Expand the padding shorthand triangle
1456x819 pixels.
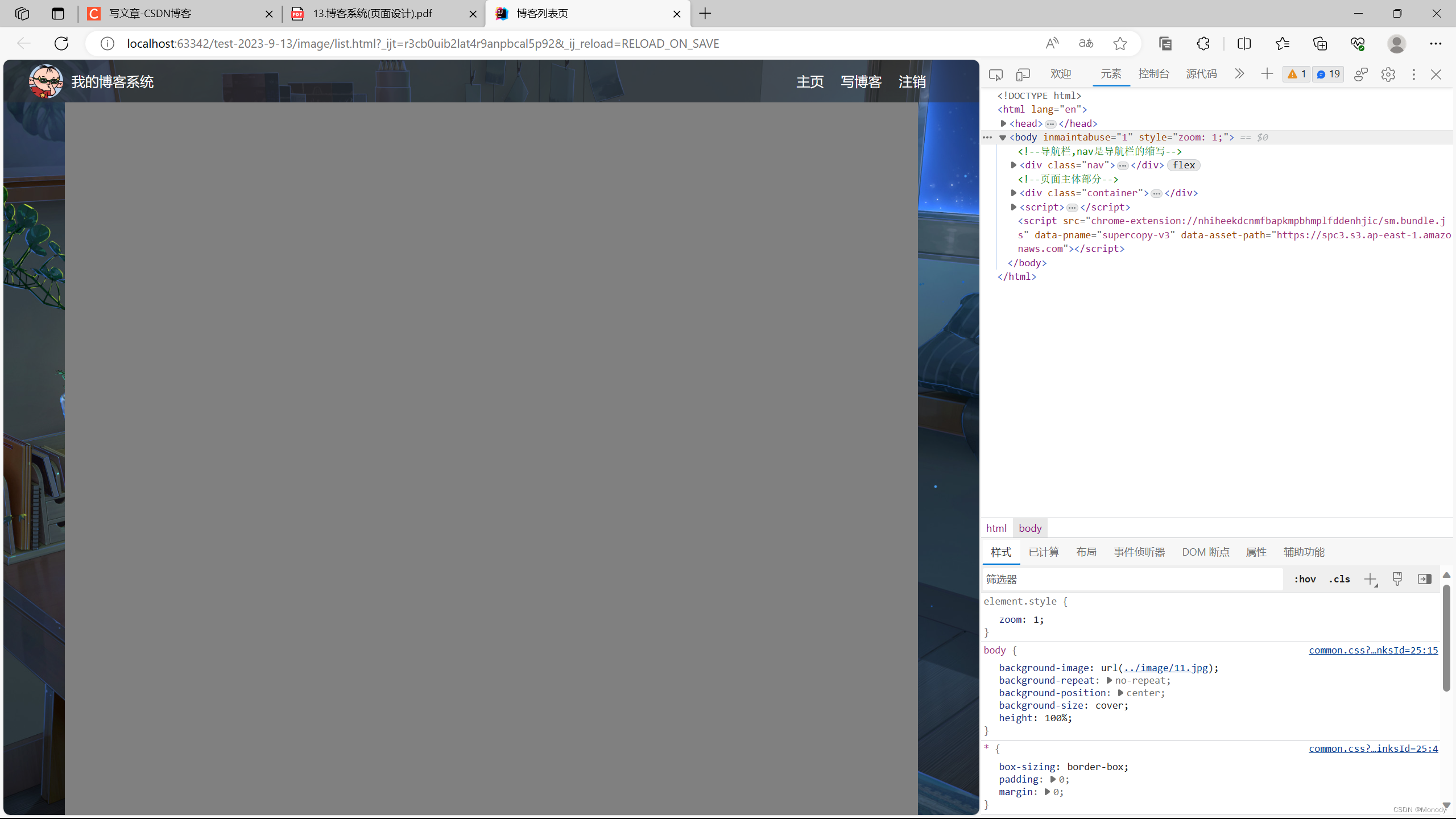tap(1053, 780)
